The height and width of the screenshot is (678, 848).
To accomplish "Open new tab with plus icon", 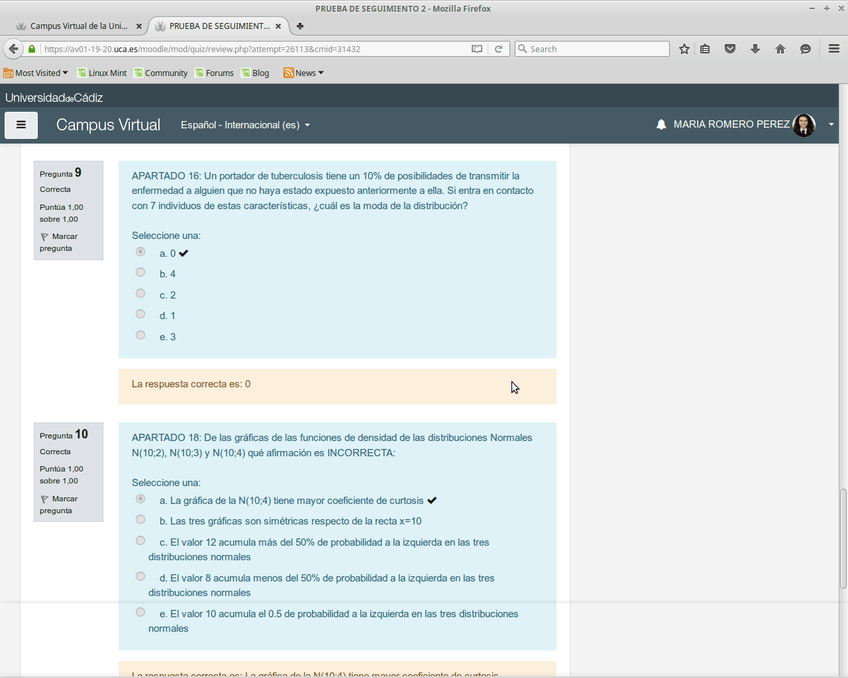I will click(x=300, y=26).
